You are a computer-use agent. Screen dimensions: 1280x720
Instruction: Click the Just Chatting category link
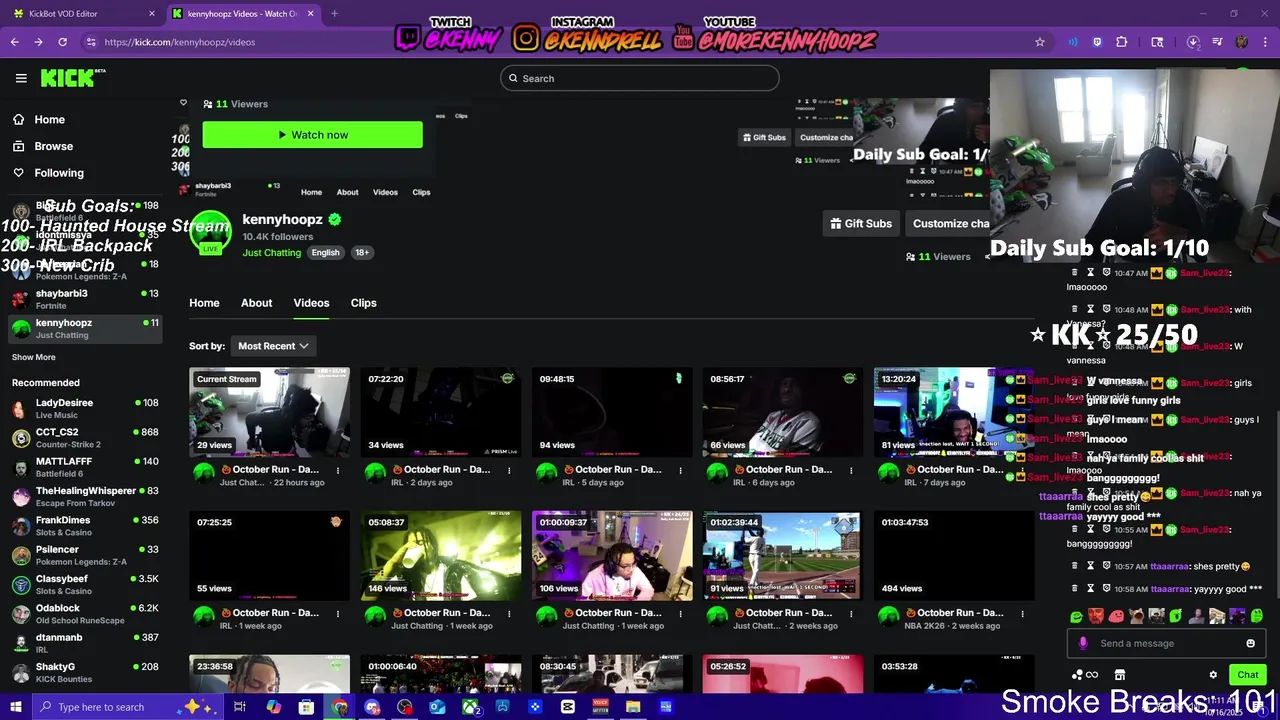point(271,252)
